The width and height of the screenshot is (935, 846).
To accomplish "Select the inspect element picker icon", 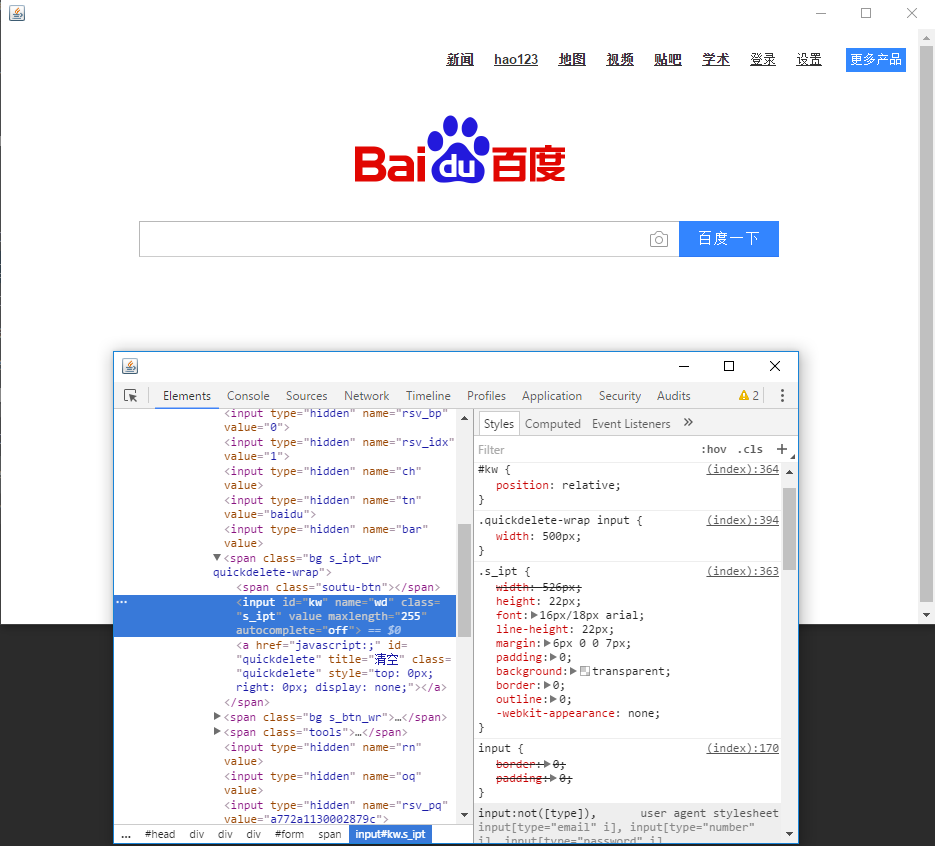I will tap(131, 396).
